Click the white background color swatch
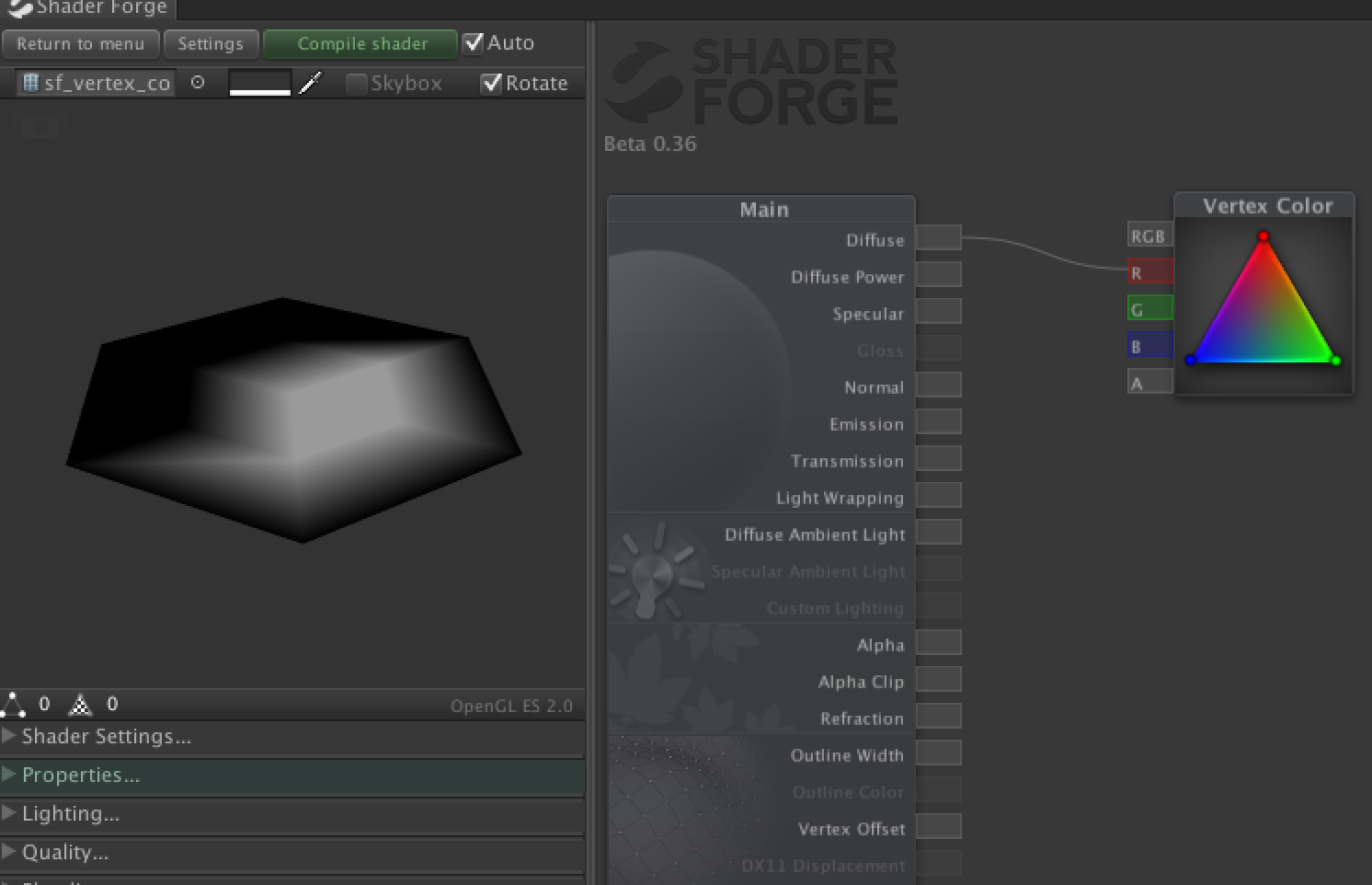 (260, 83)
